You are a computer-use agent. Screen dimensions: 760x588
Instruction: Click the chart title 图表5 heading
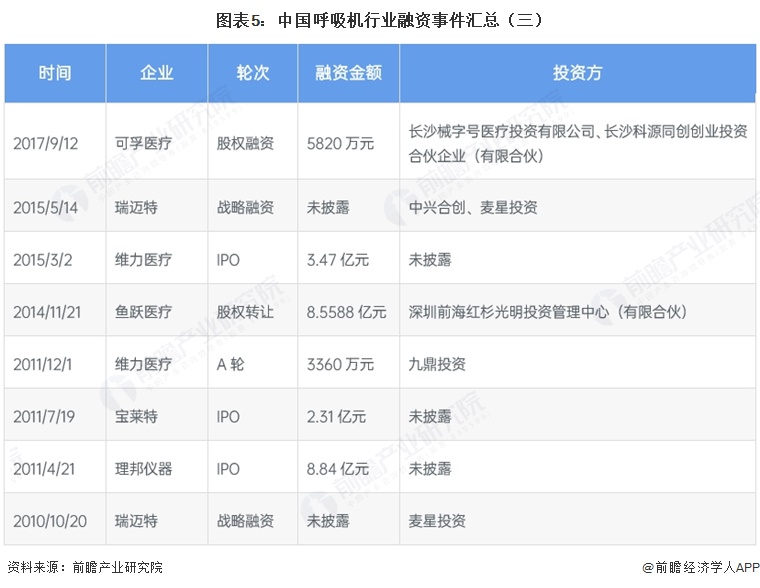point(380,20)
